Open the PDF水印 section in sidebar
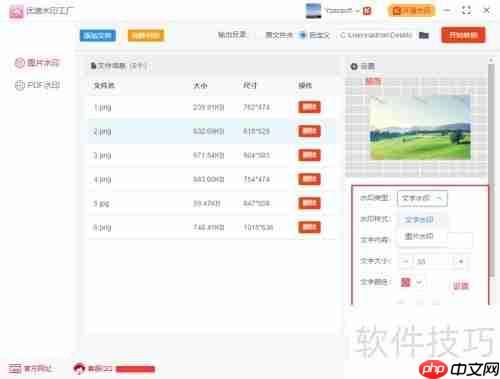The height and width of the screenshot is (379, 500). tap(37, 85)
